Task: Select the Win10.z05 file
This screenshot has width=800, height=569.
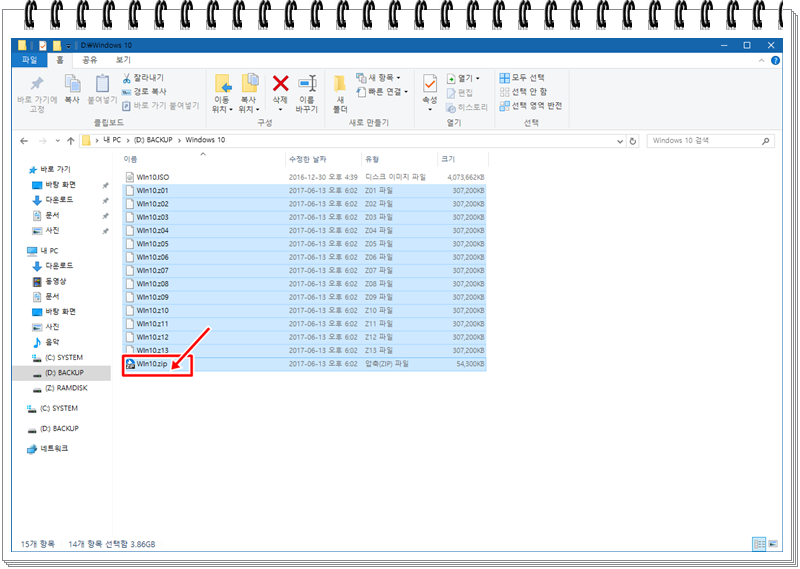Action: point(304,244)
